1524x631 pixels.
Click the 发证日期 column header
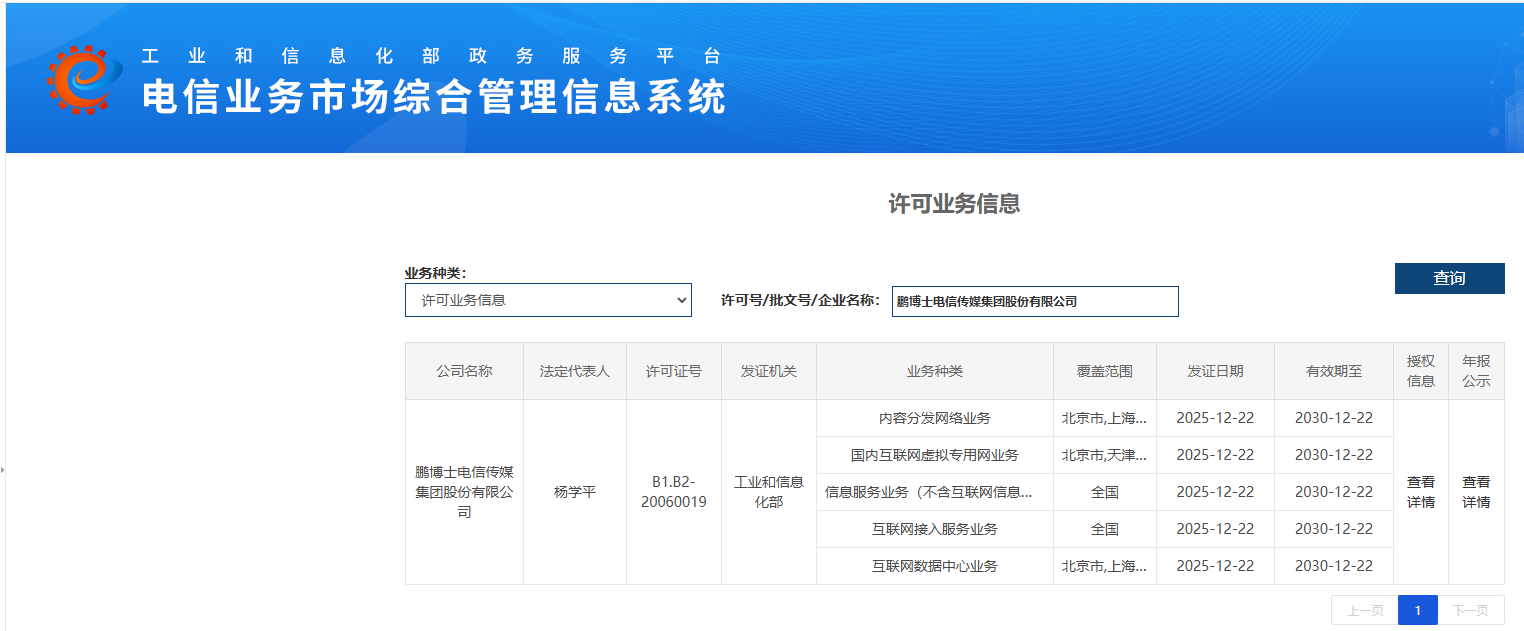[1215, 371]
